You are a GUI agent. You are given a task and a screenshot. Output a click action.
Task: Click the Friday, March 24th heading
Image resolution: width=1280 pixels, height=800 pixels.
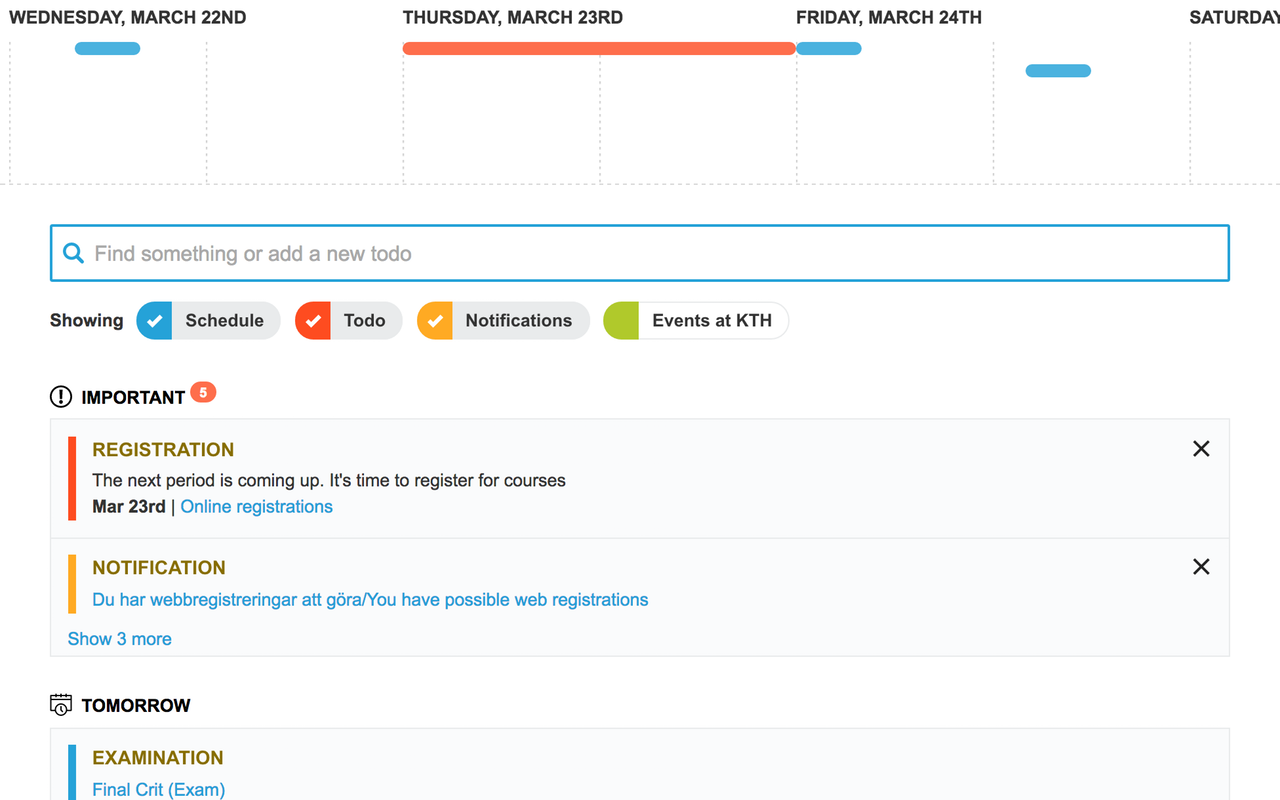click(889, 18)
